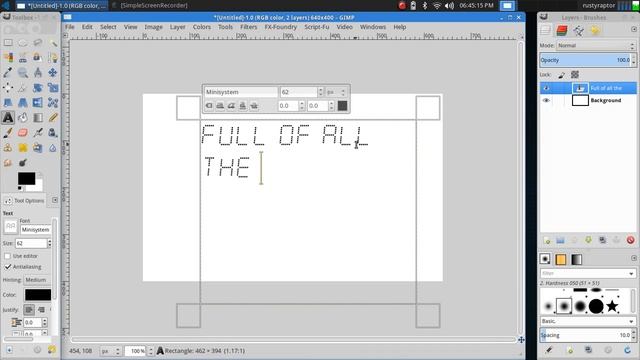
Task: Switch to the Paths tab
Action: point(578,30)
